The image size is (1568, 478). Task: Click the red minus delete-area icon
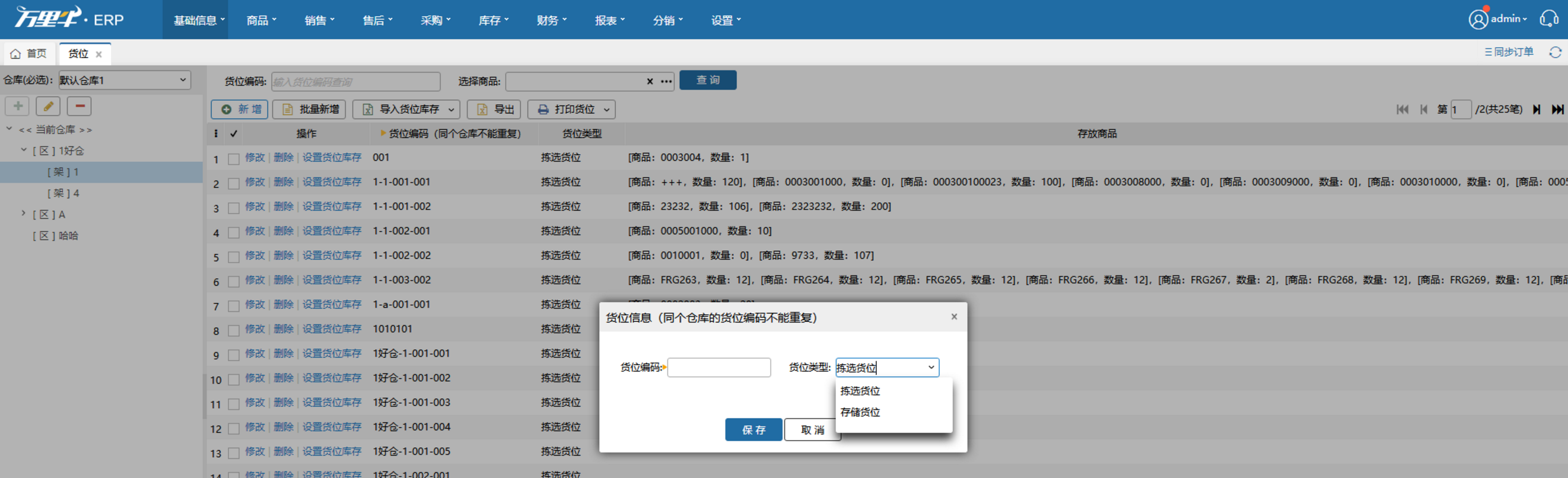pos(79,106)
